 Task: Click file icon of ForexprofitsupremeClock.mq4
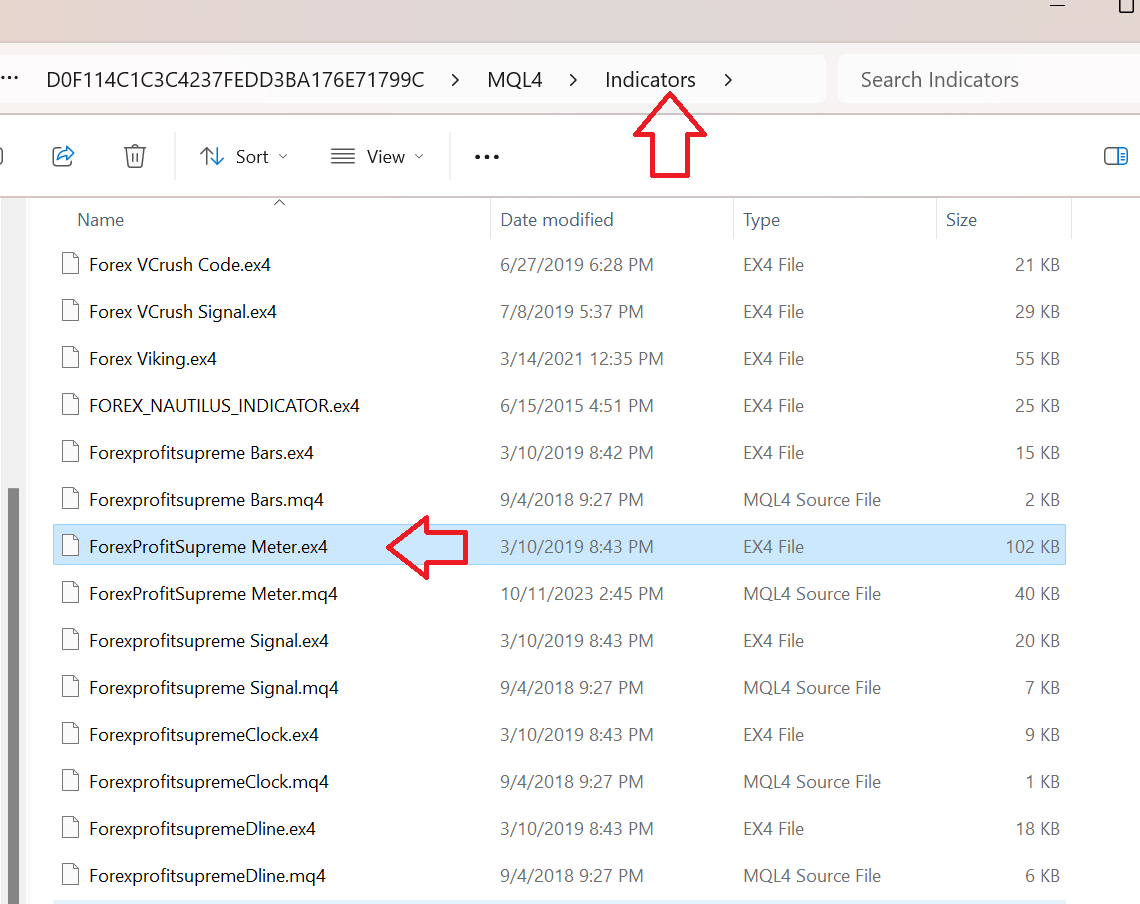tap(71, 780)
